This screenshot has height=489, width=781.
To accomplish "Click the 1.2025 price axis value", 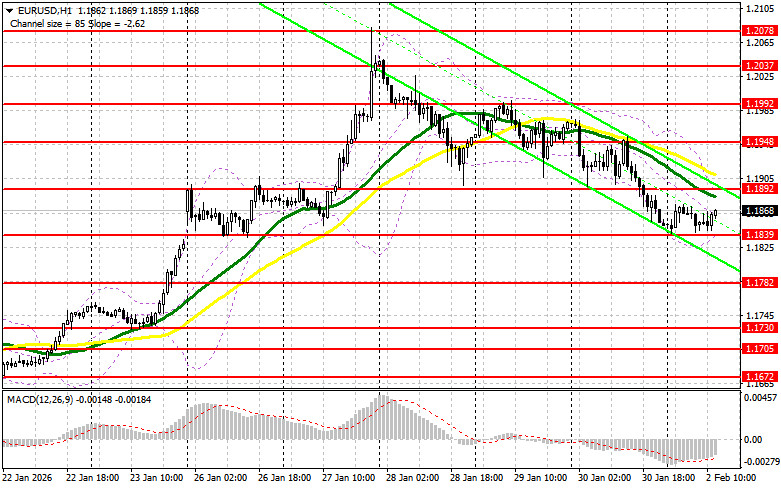I will [x=760, y=77].
